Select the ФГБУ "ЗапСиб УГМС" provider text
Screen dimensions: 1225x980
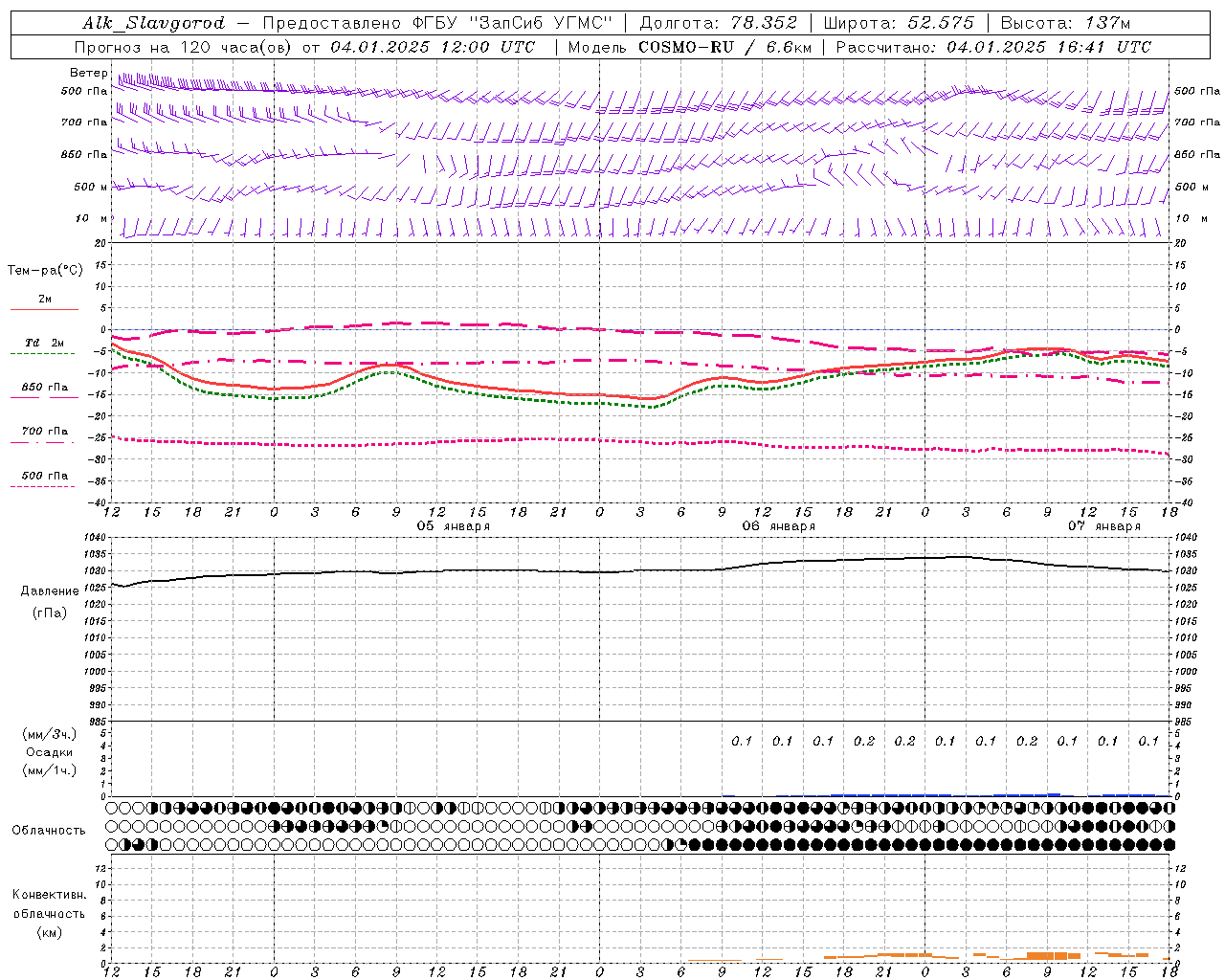(x=512, y=23)
